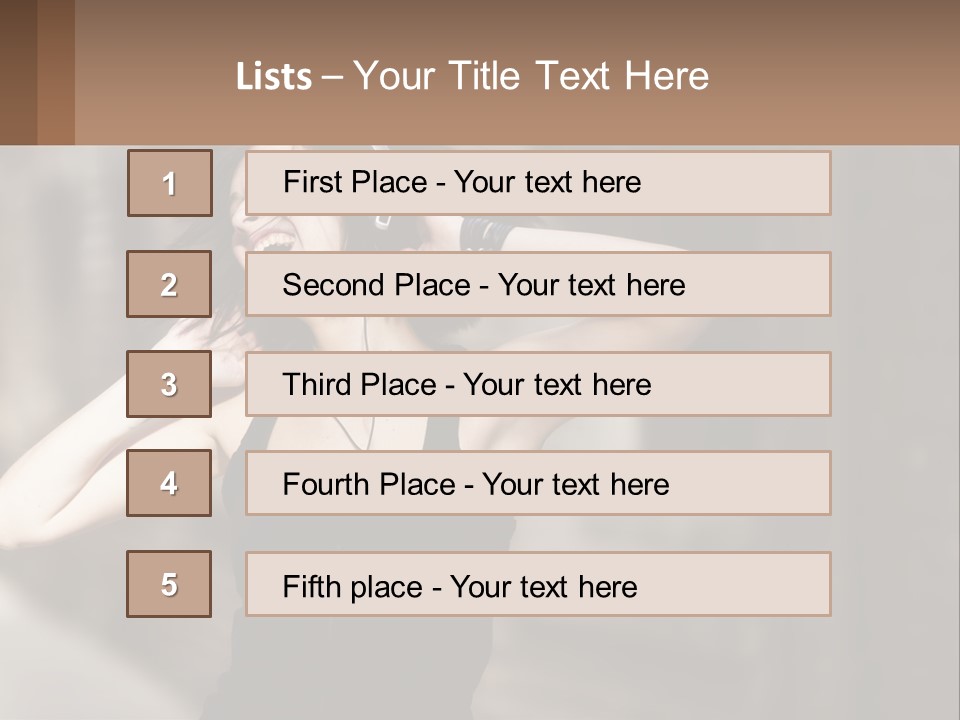Click empty header band right of title
960x720 pixels.
pyautogui.click(x=840, y=76)
